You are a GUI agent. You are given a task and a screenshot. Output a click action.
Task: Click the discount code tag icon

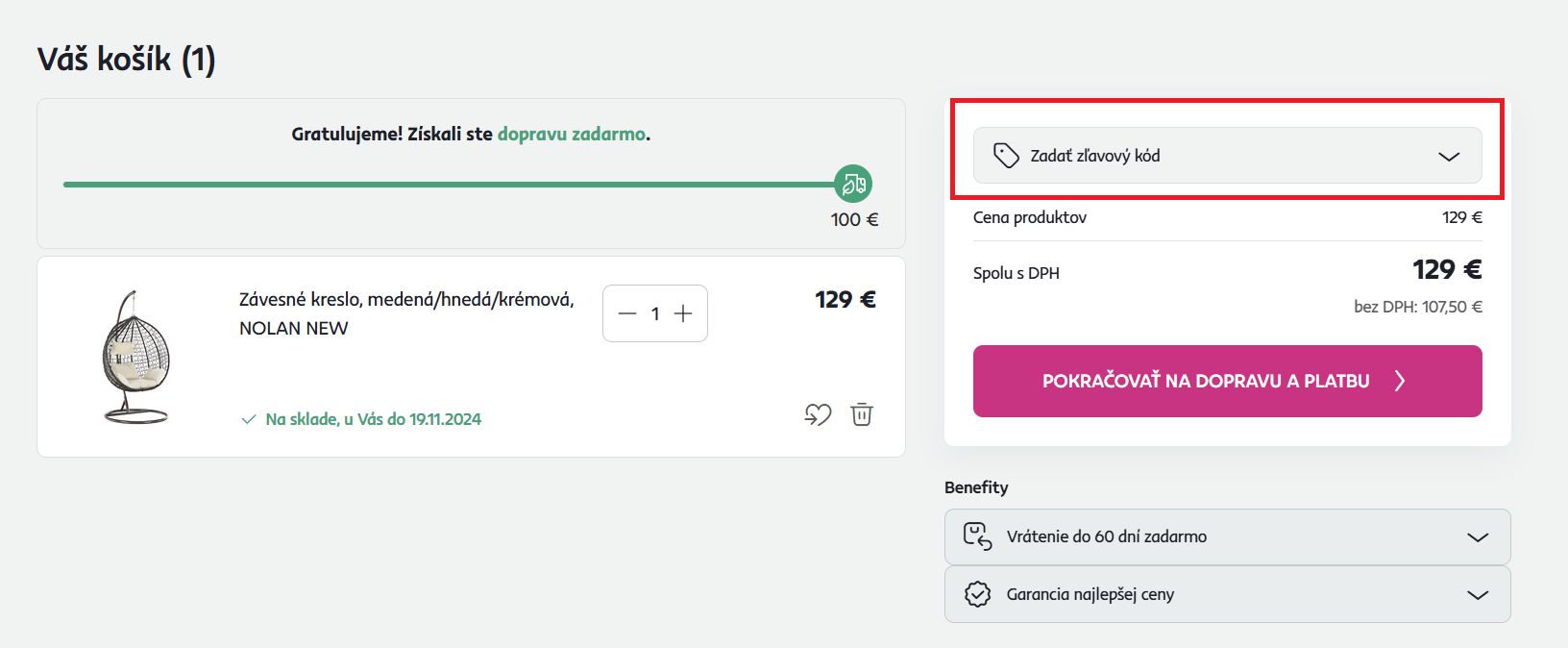(x=1005, y=156)
